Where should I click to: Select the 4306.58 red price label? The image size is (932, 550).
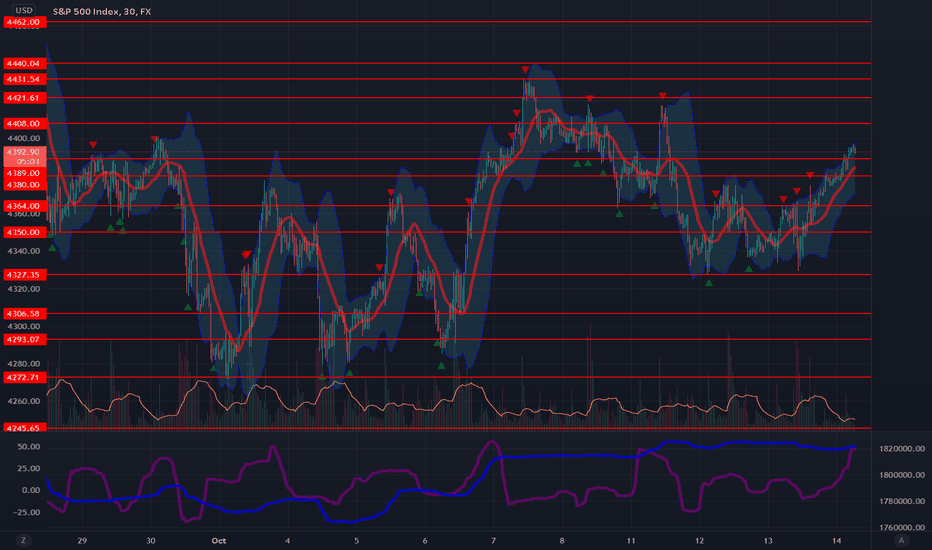24,313
